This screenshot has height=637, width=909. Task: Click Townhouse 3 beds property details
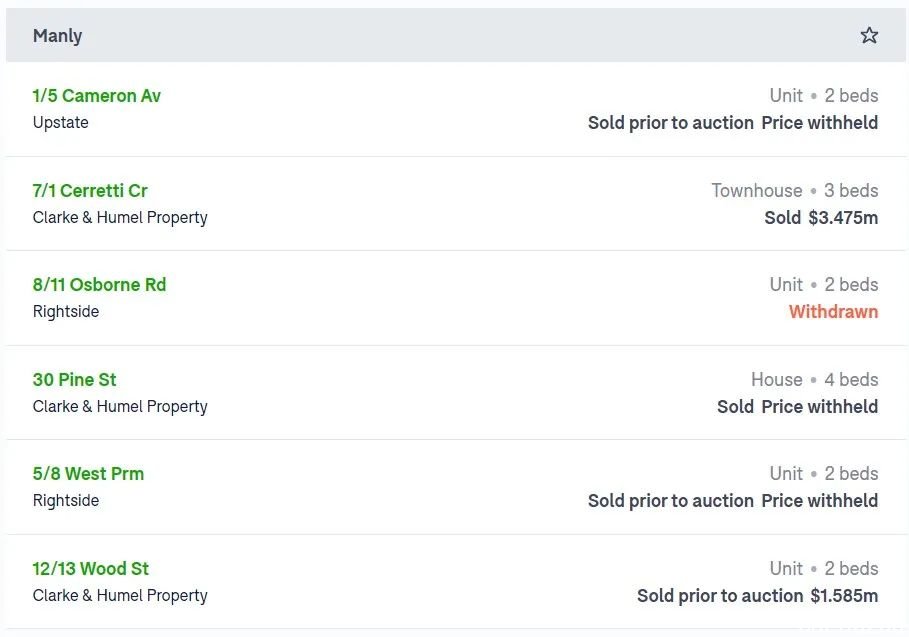coord(795,191)
